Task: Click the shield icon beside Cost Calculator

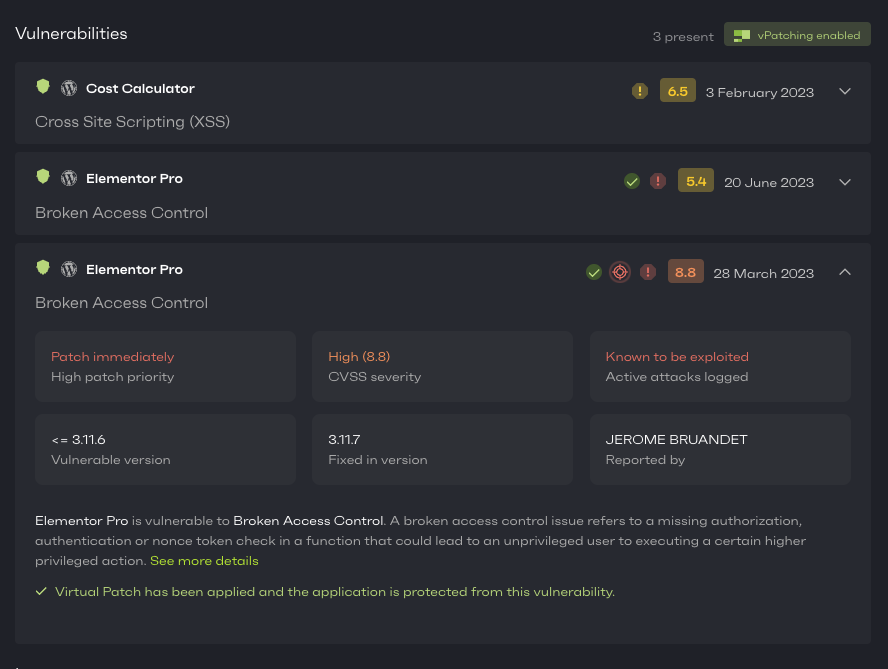Action: (43, 88)
